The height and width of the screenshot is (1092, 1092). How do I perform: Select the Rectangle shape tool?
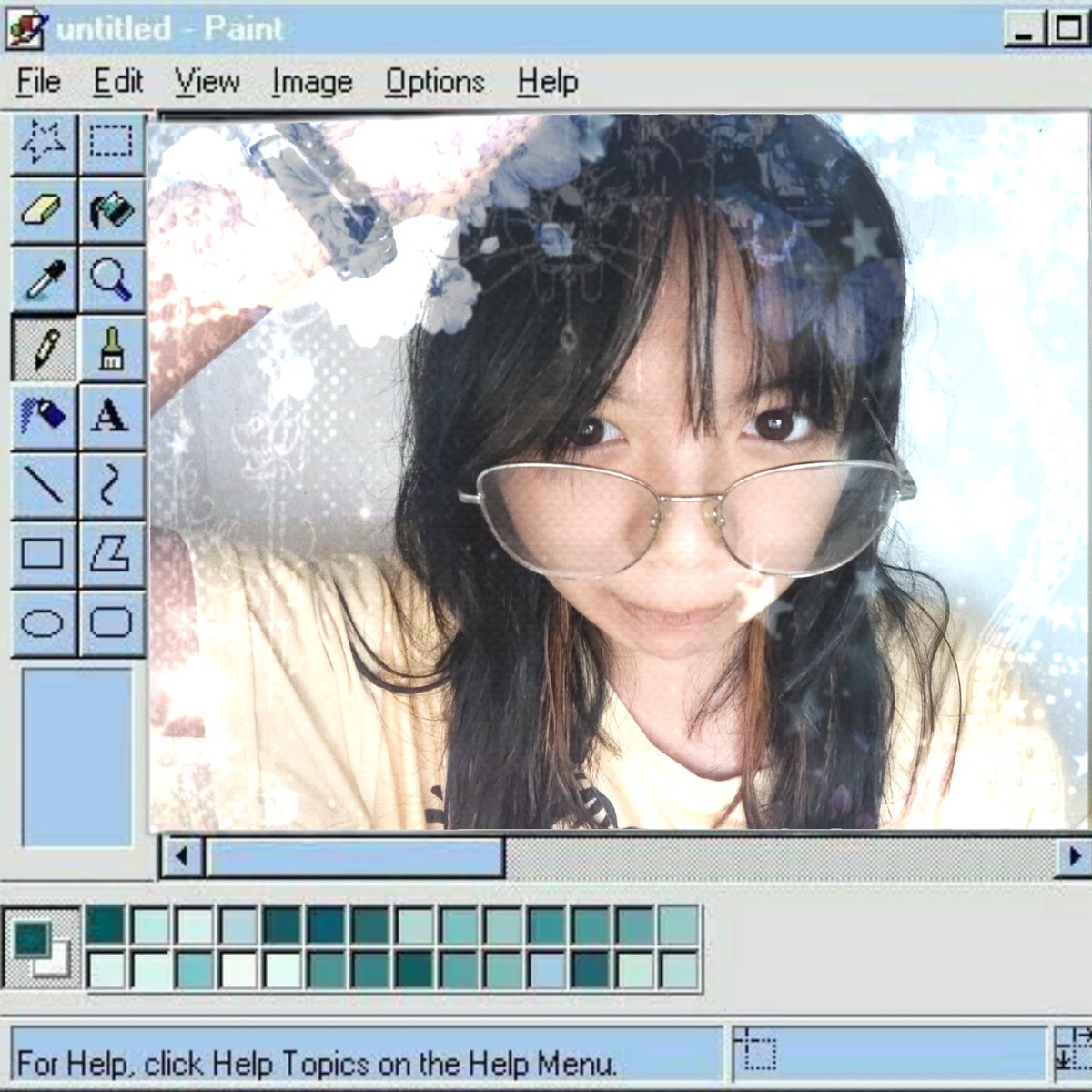click(x=44, y=553)
